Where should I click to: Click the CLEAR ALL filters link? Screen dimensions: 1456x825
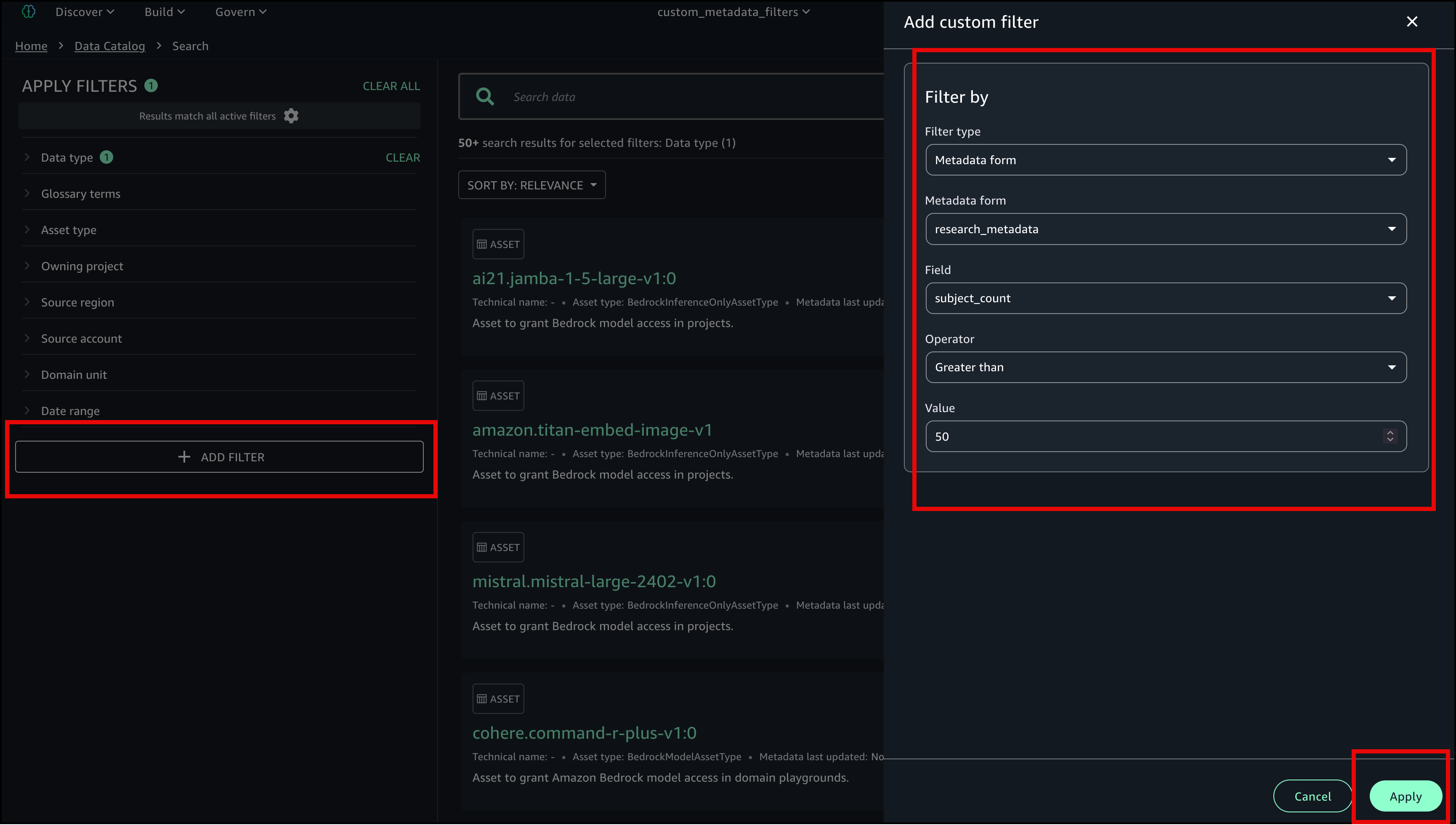[x=391, y=86]
